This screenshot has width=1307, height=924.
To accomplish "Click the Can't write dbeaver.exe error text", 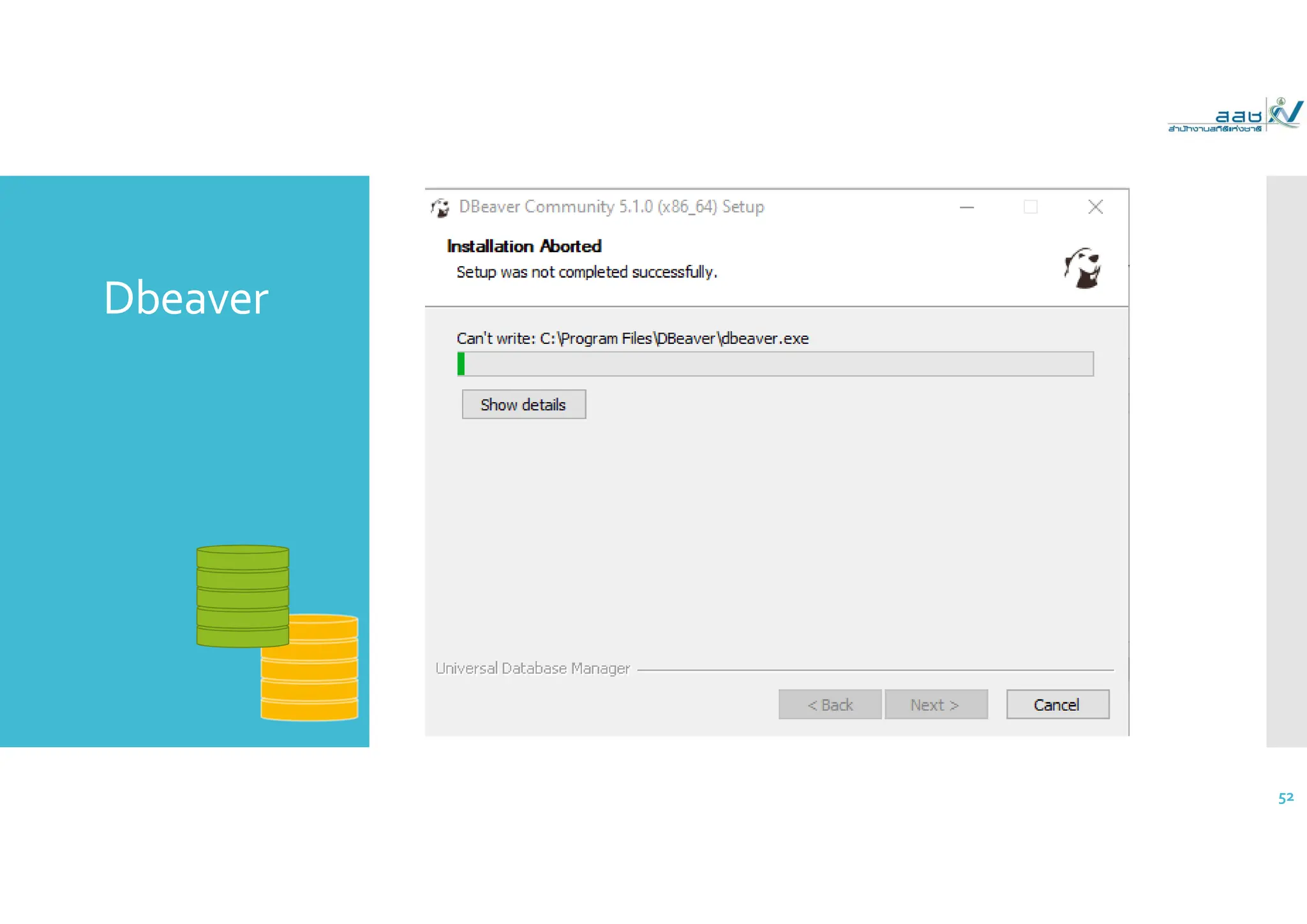I will click(x=632, y=338).
